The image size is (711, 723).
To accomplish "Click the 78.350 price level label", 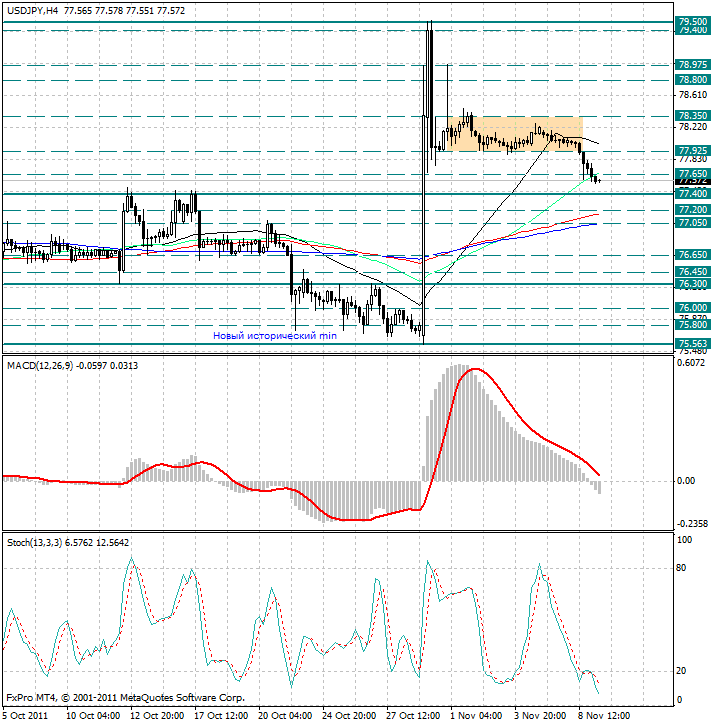I will click(x=693, y=115).
